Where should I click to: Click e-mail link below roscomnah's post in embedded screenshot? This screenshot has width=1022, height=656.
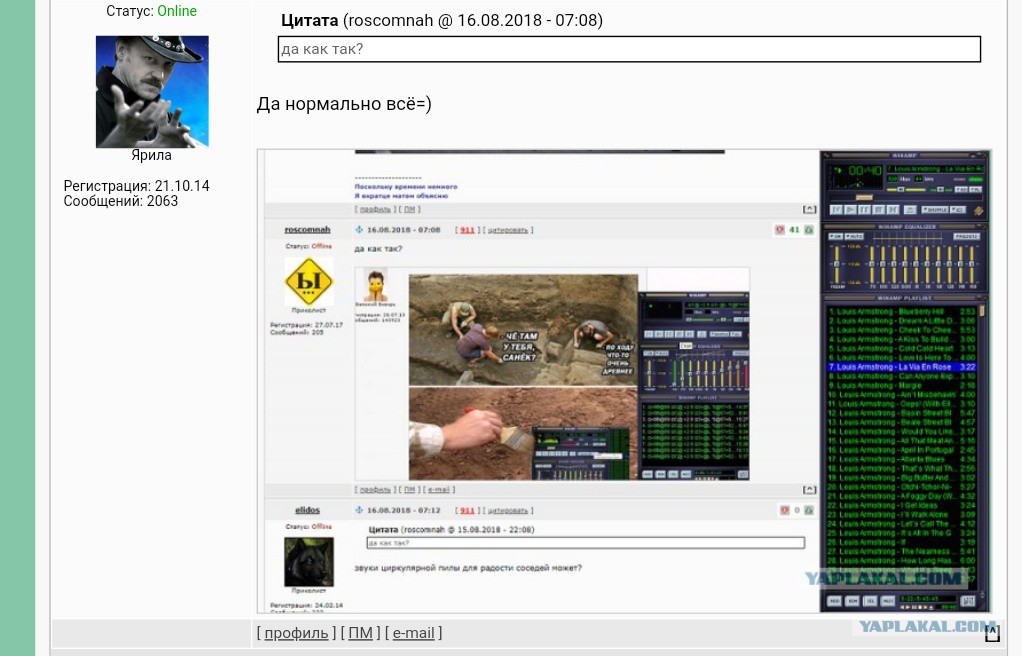click(x=439, y=490)
